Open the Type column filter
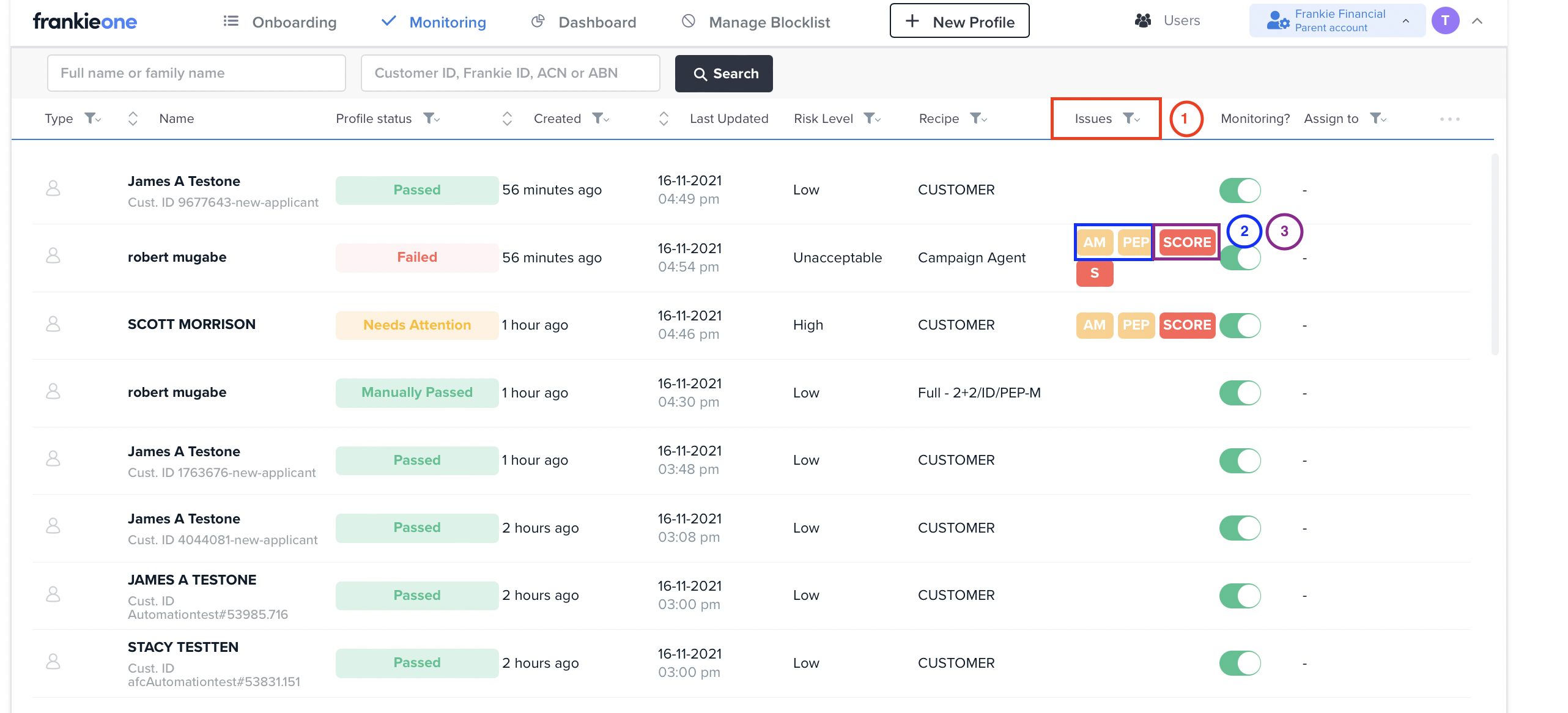This screenshot has width=1568, height=713. coord(92,118)
